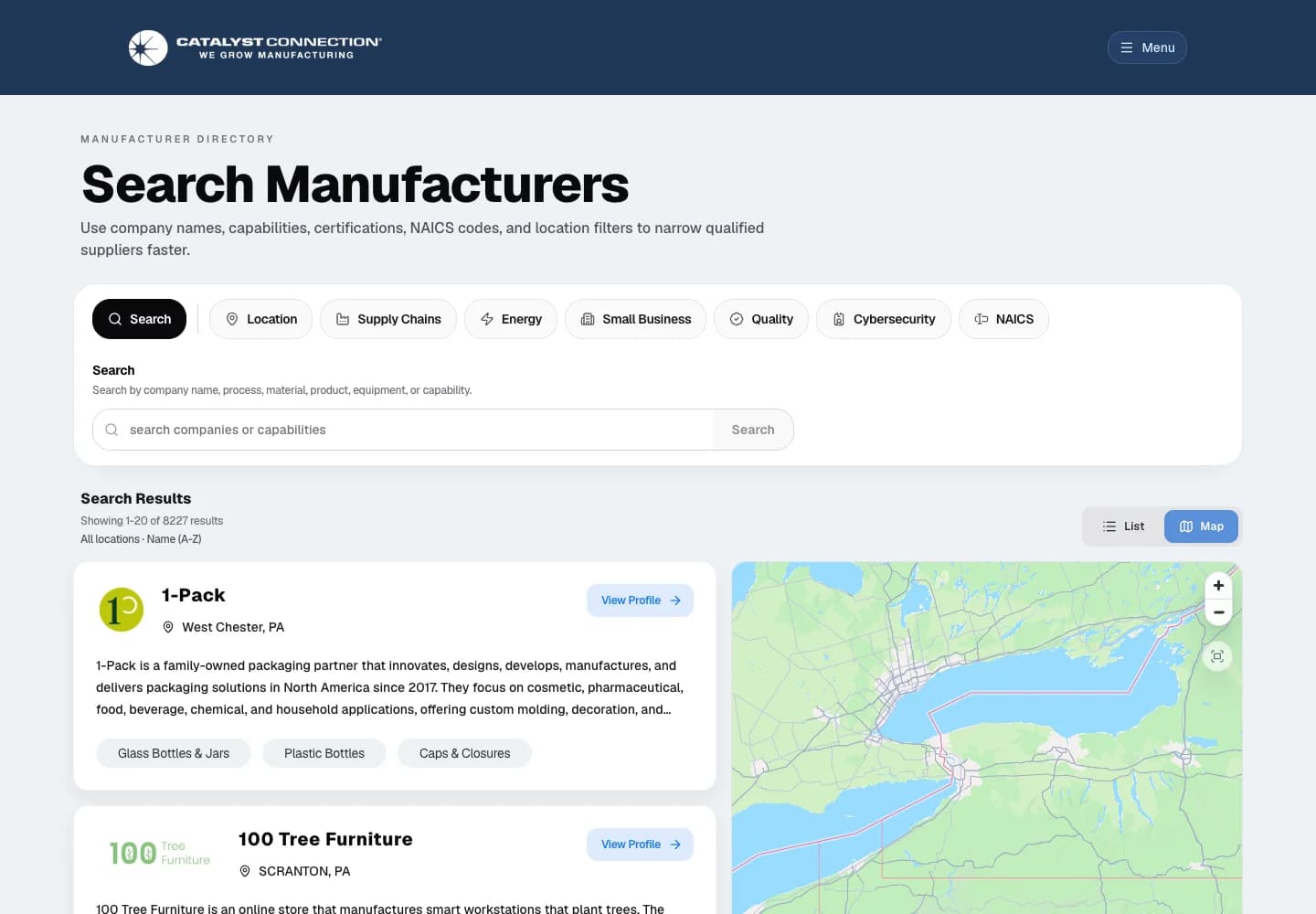This screenshot has height=914, width=1316.
Task: Click the MANUFACTURER DIRECTORY label
Action: click(x=177, y=139)
